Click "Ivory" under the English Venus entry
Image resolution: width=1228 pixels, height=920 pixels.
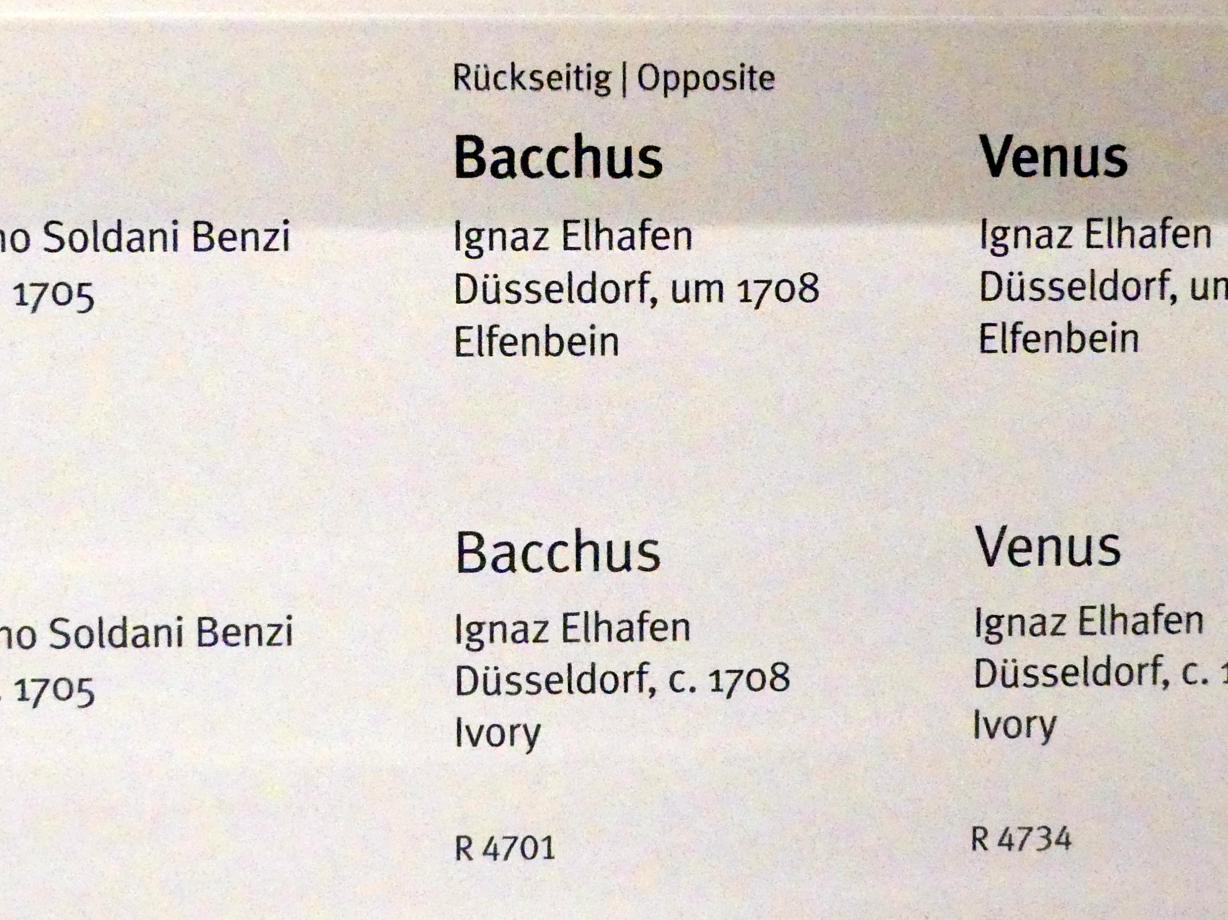point(1014,724)
